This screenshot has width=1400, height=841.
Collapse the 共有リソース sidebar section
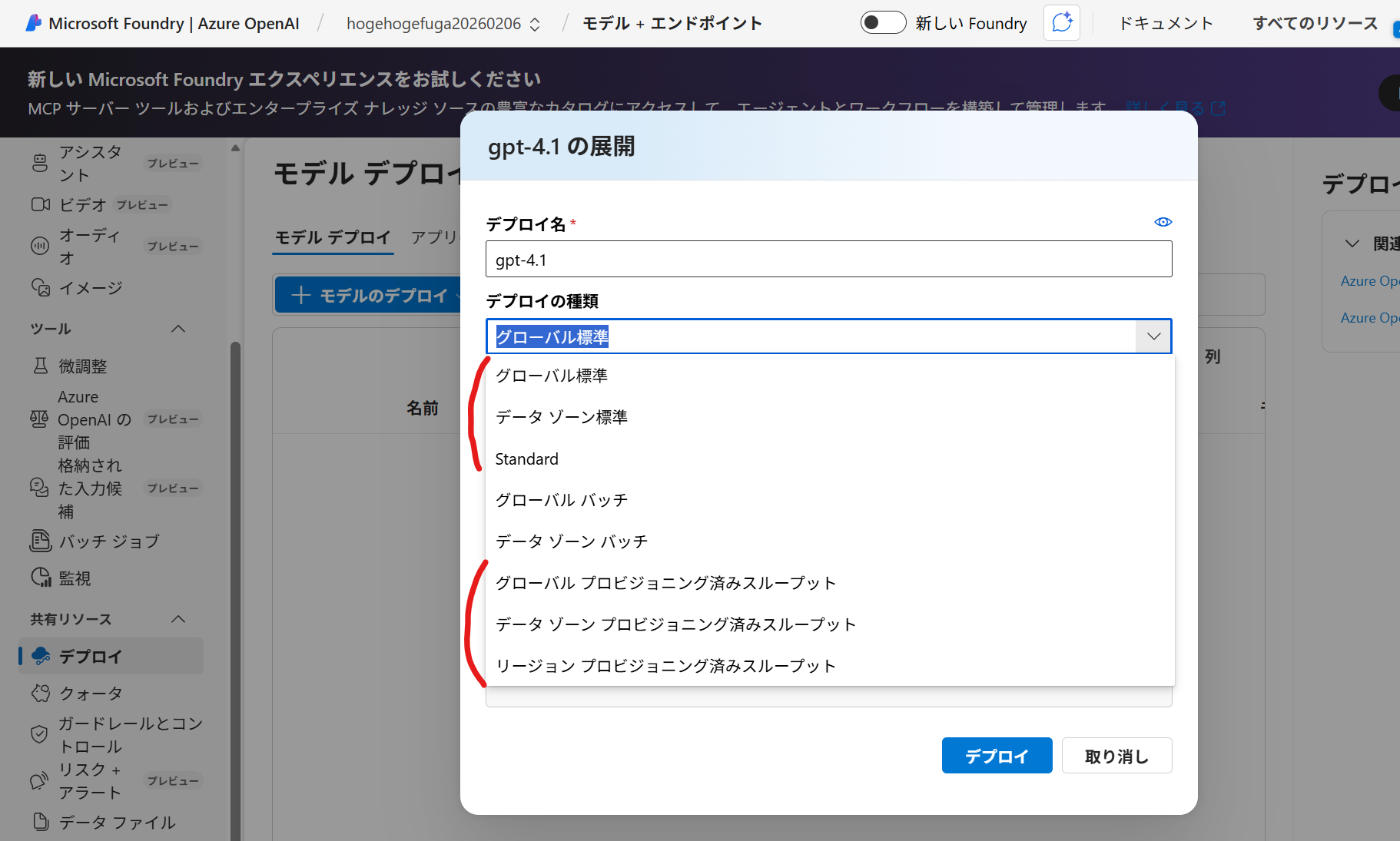[179, 619]
